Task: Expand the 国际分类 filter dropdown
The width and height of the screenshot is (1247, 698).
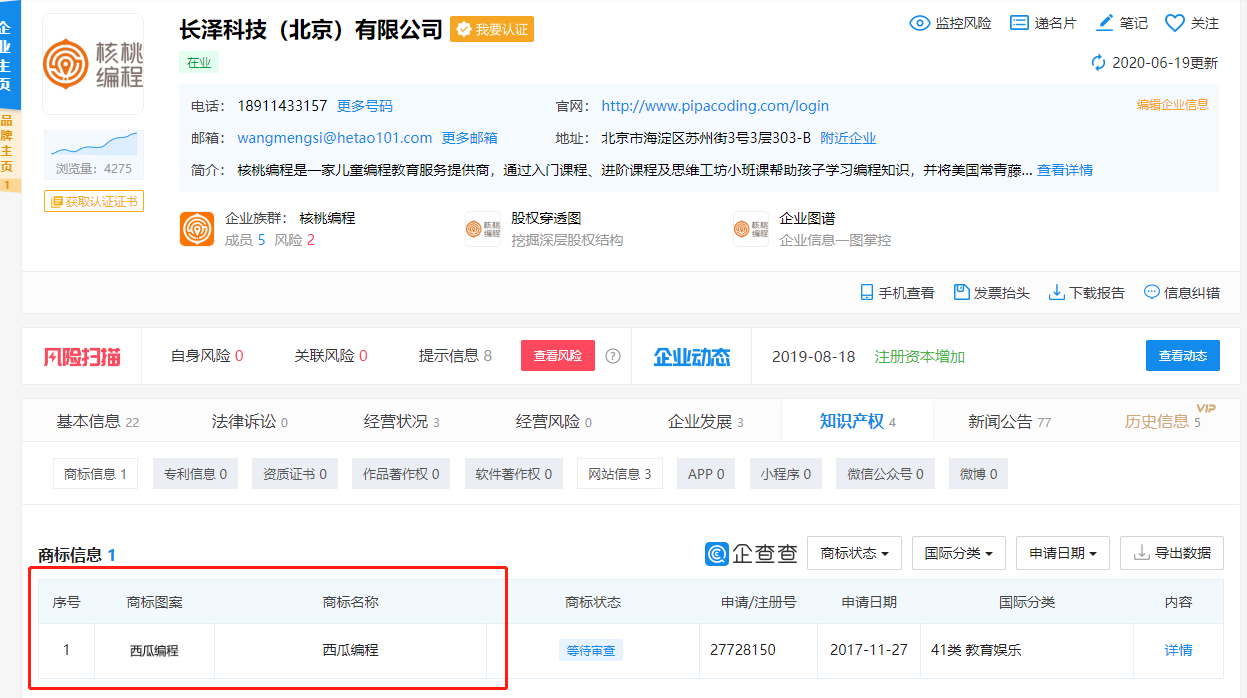Action: (958, 552)
